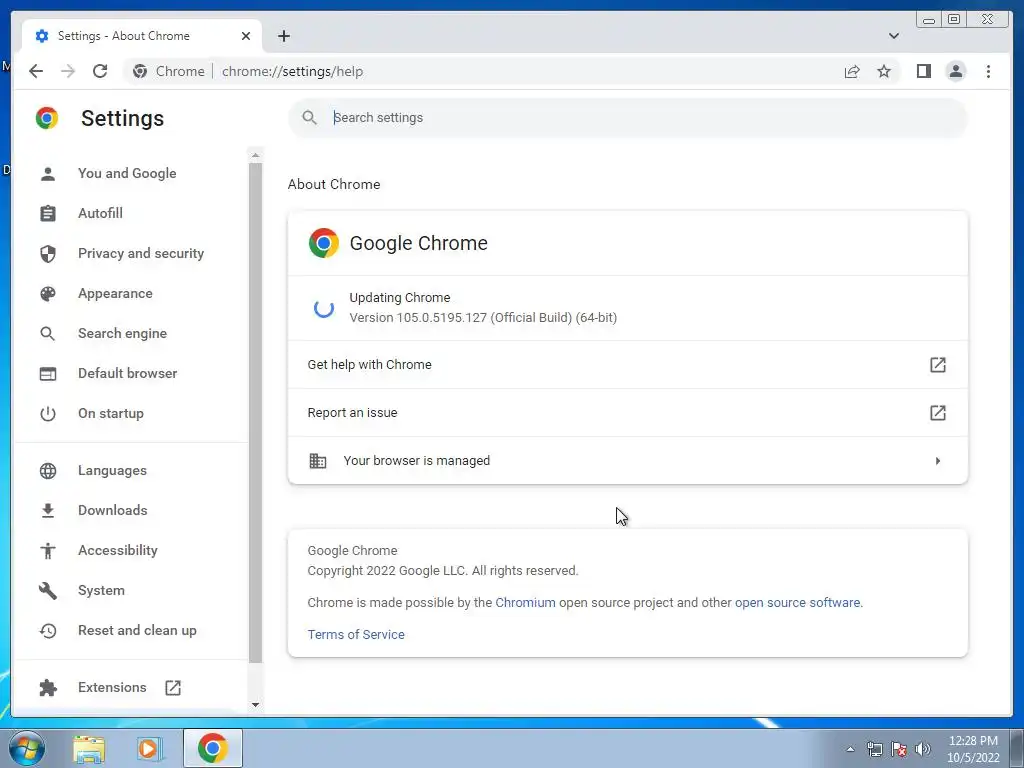Click the shield icon for Privacy and security
1024x768 pixels.
point(48,253)
